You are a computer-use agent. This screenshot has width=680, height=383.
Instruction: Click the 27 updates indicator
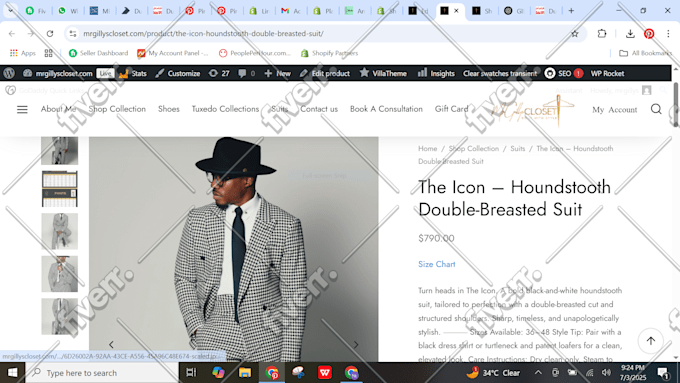[219, 73]
